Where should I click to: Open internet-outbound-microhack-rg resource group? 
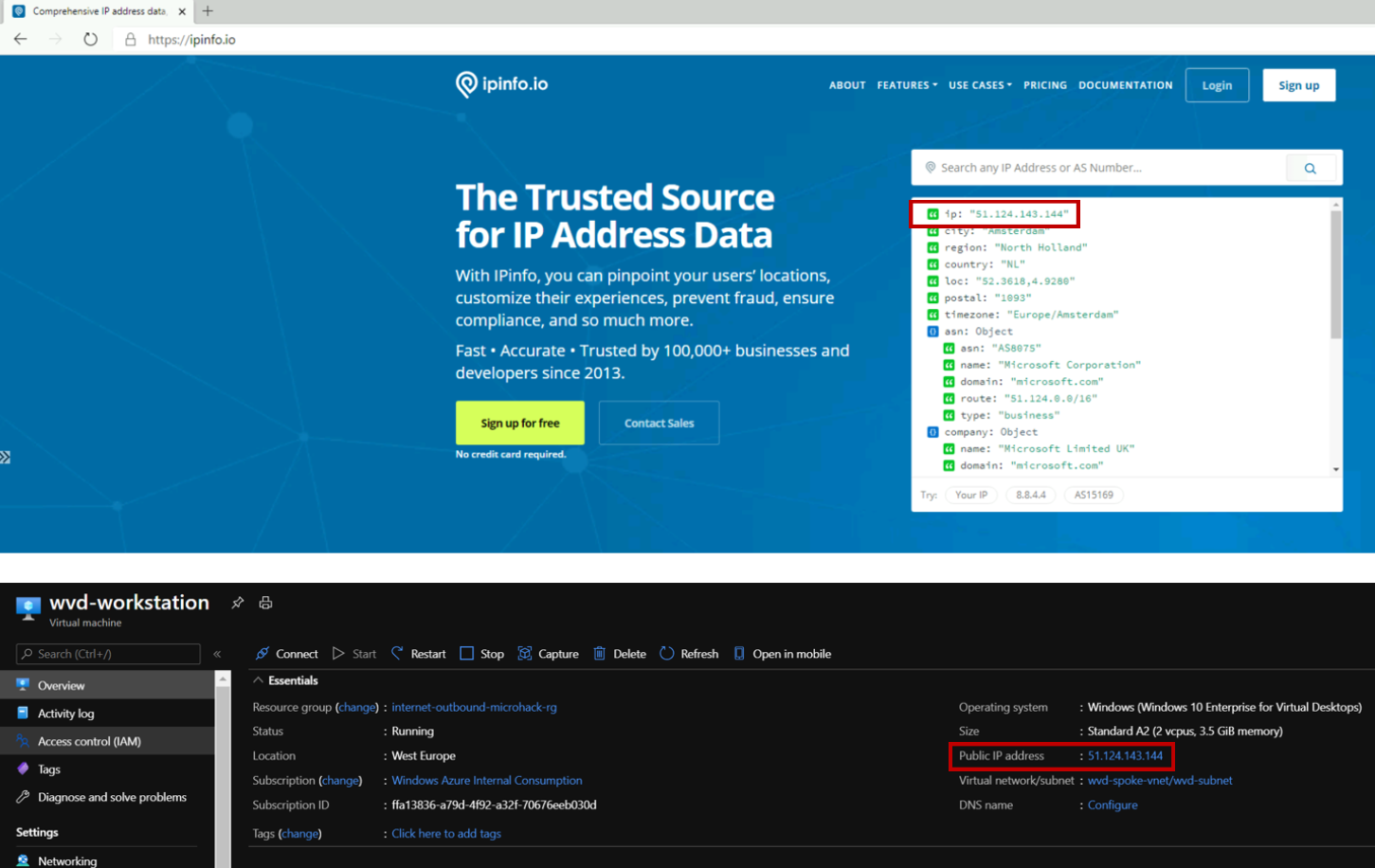click(x=474, y=707)
